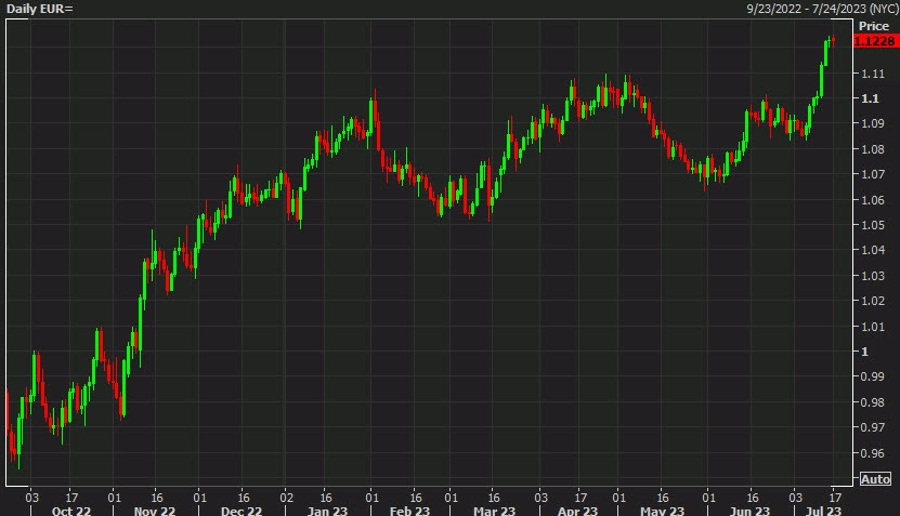
Task: Select the Feb 23 month label
Action: [x=409, y=508]
